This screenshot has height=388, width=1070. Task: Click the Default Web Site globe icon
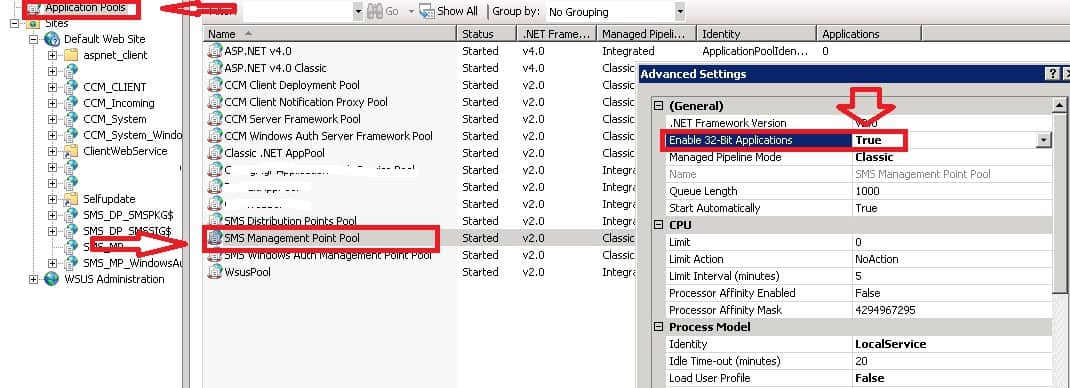(52, 39)
